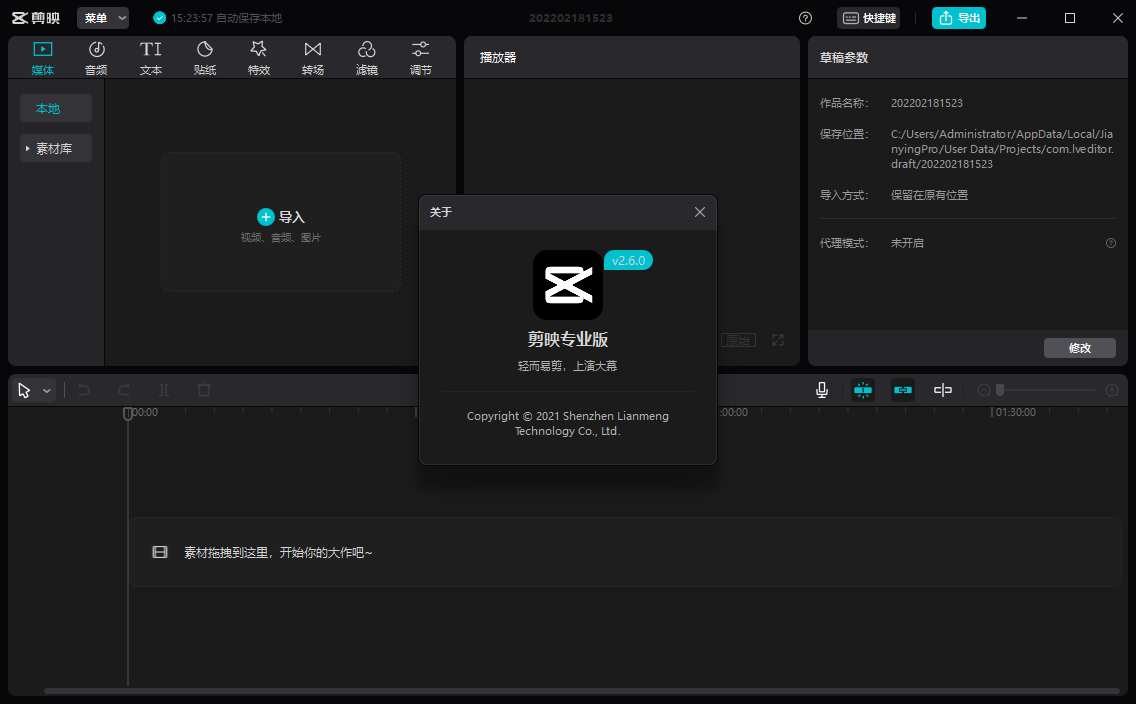1136x704 pixels.
Task: Click the split clip icon
Action: click(x=164, y=390)
